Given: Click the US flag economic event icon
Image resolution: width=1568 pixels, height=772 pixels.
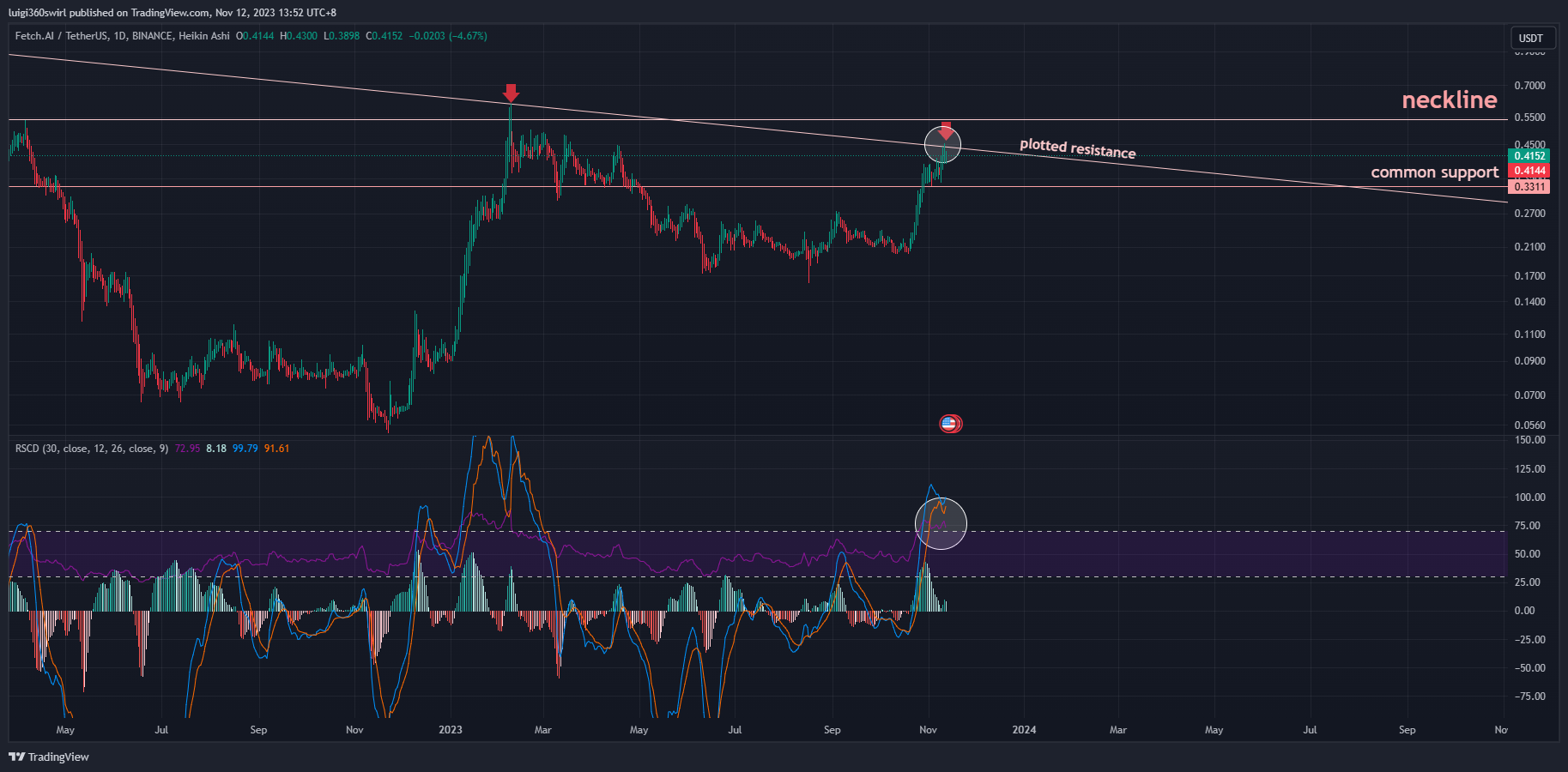Looking at the screenshot, I should click(x=948, y=423).
